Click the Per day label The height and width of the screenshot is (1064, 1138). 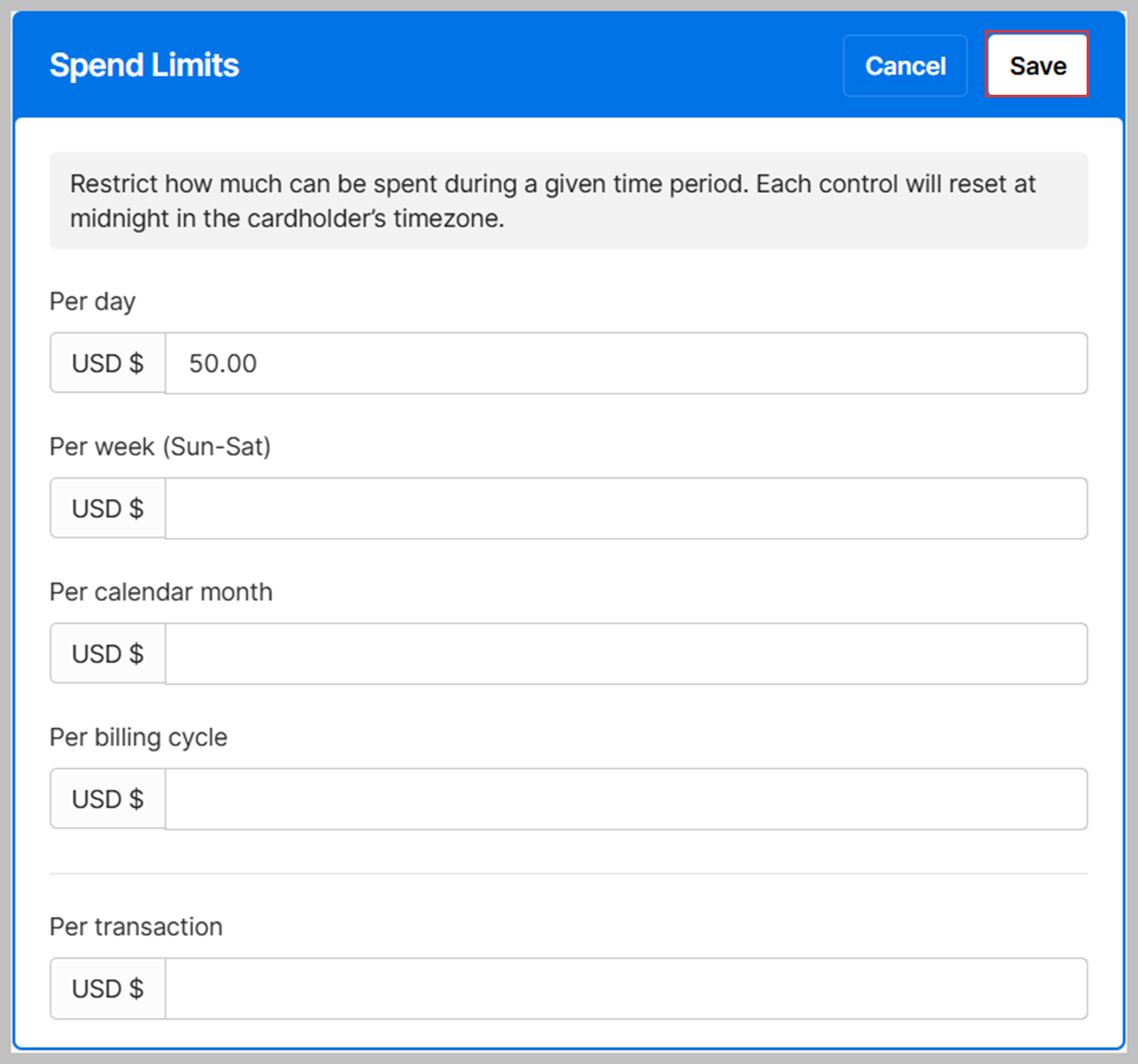click(x=93, y=302)
